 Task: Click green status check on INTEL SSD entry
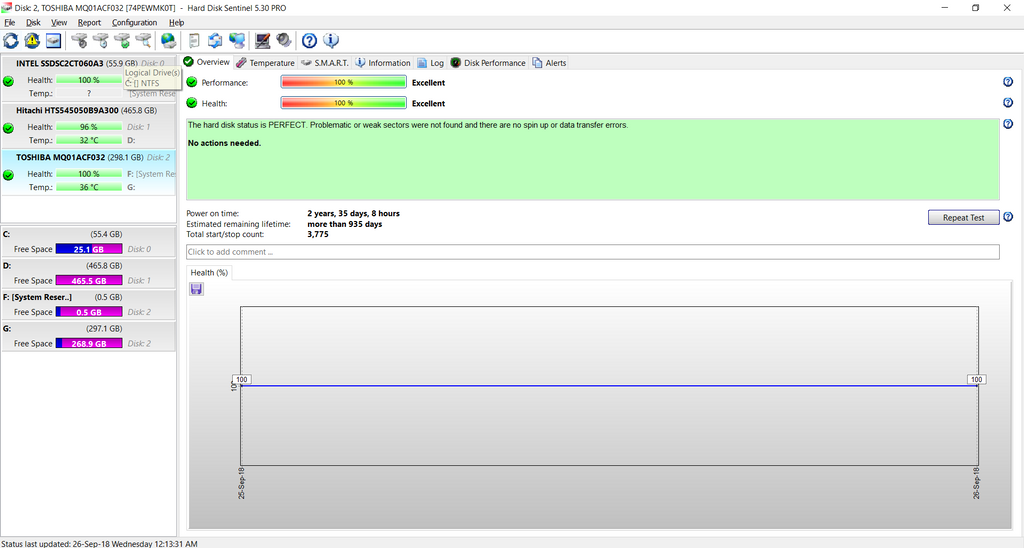tap(8, 82)
